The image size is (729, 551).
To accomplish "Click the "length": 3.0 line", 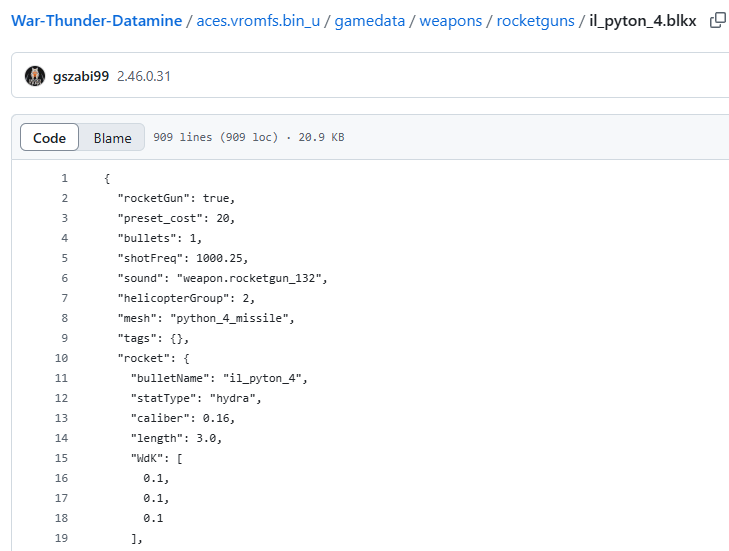I will tap(176, 438).
